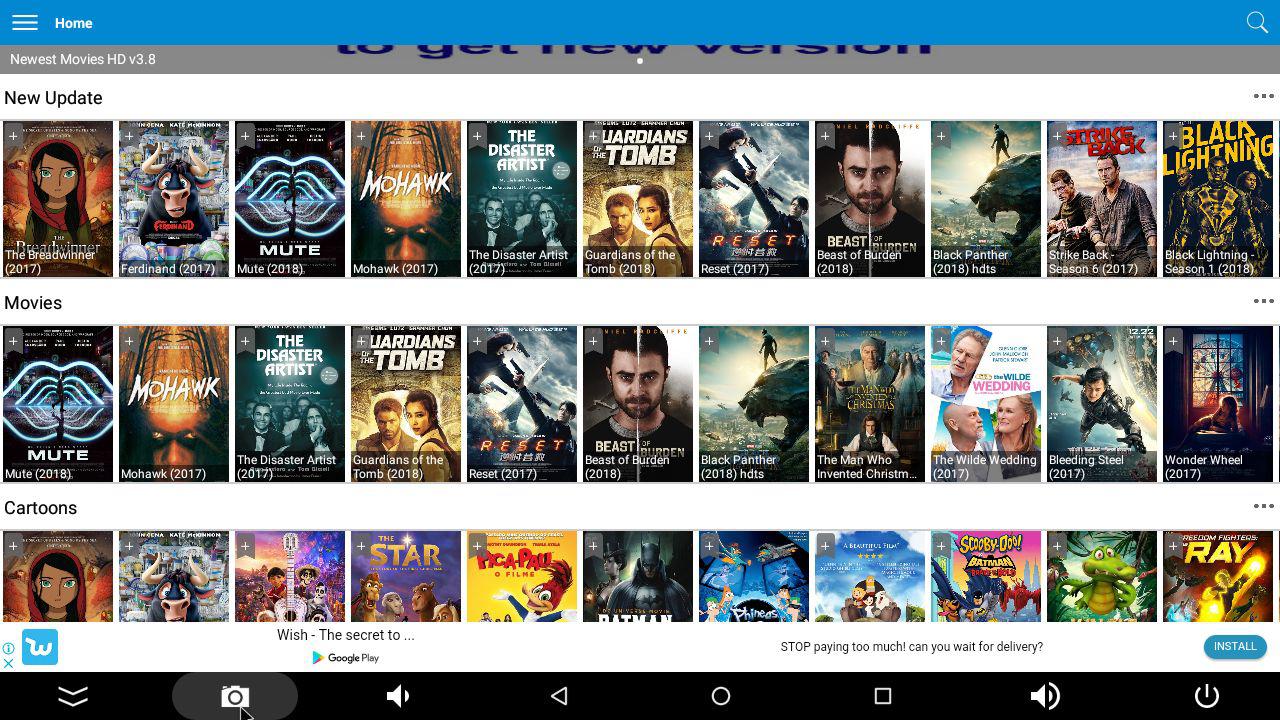1280x720 pixels.
Task: Tap plus icon on Disaster Artist in New Update
Action: pos(477,136)
